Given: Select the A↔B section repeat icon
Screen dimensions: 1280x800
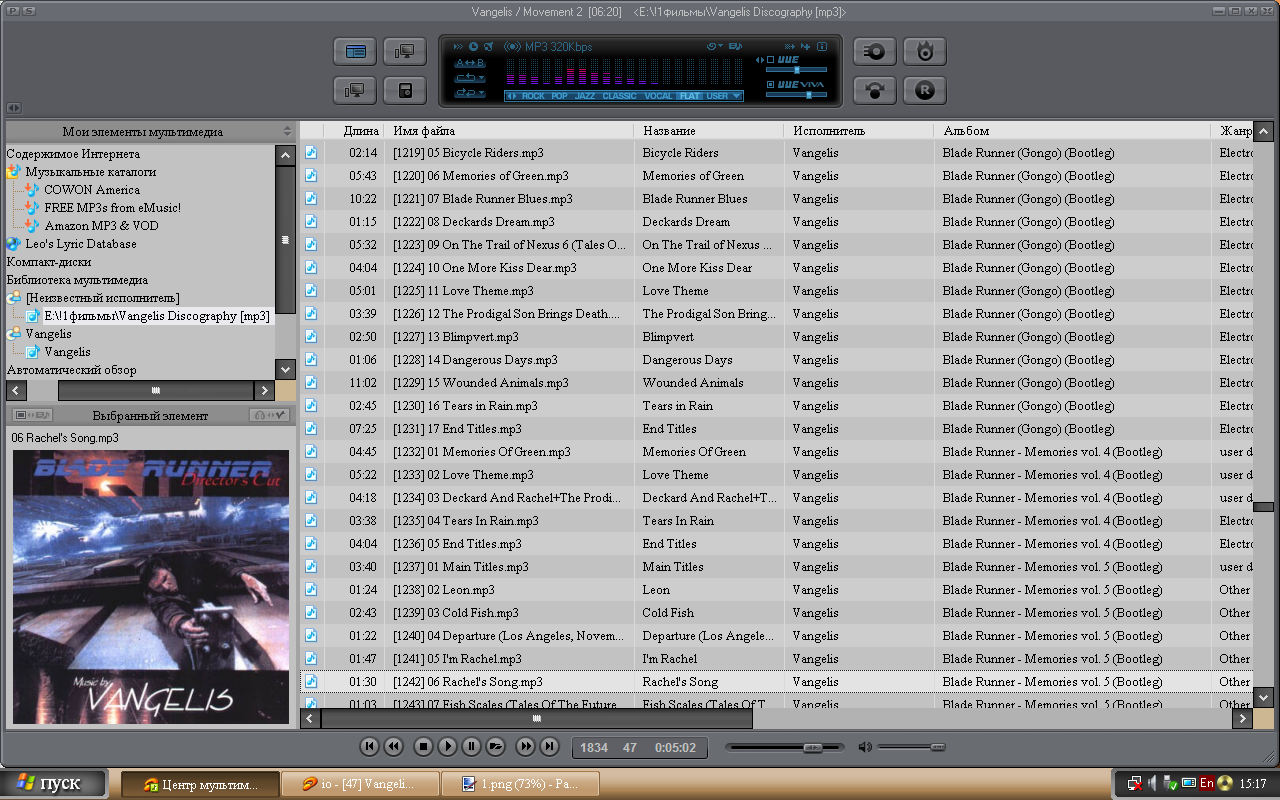Looking at the screenshot, I should 469,62.
